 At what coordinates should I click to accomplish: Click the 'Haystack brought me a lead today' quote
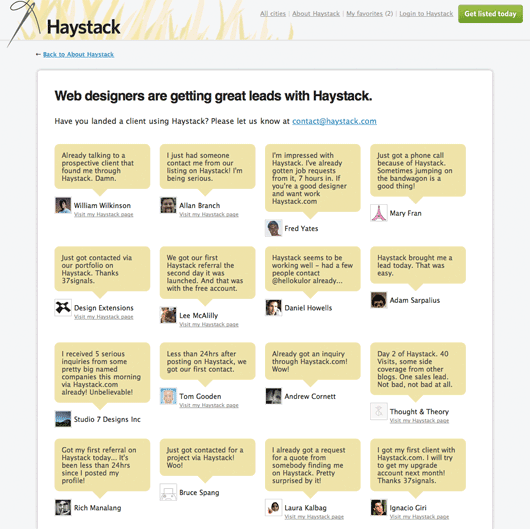[418, 265]
